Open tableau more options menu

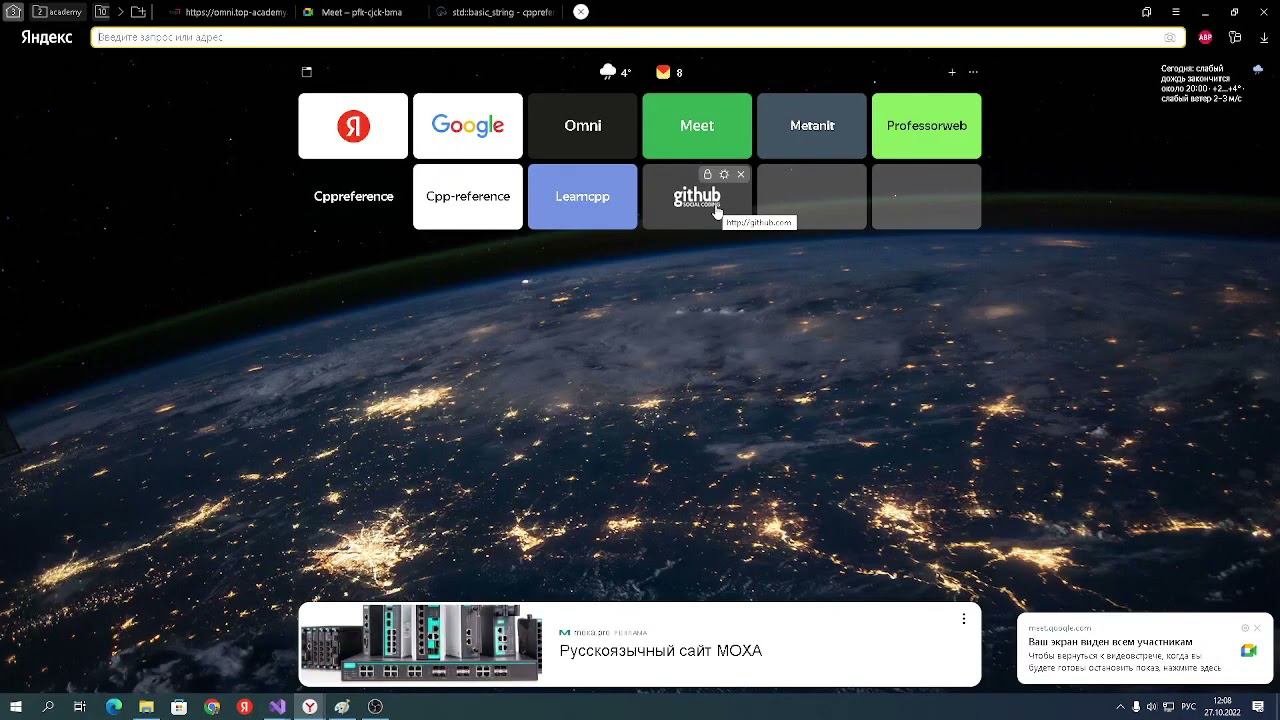(973, 72)
